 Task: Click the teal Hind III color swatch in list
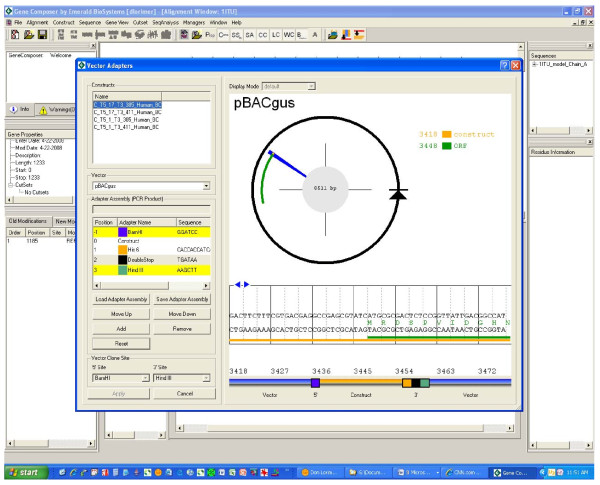coord(122,270)
